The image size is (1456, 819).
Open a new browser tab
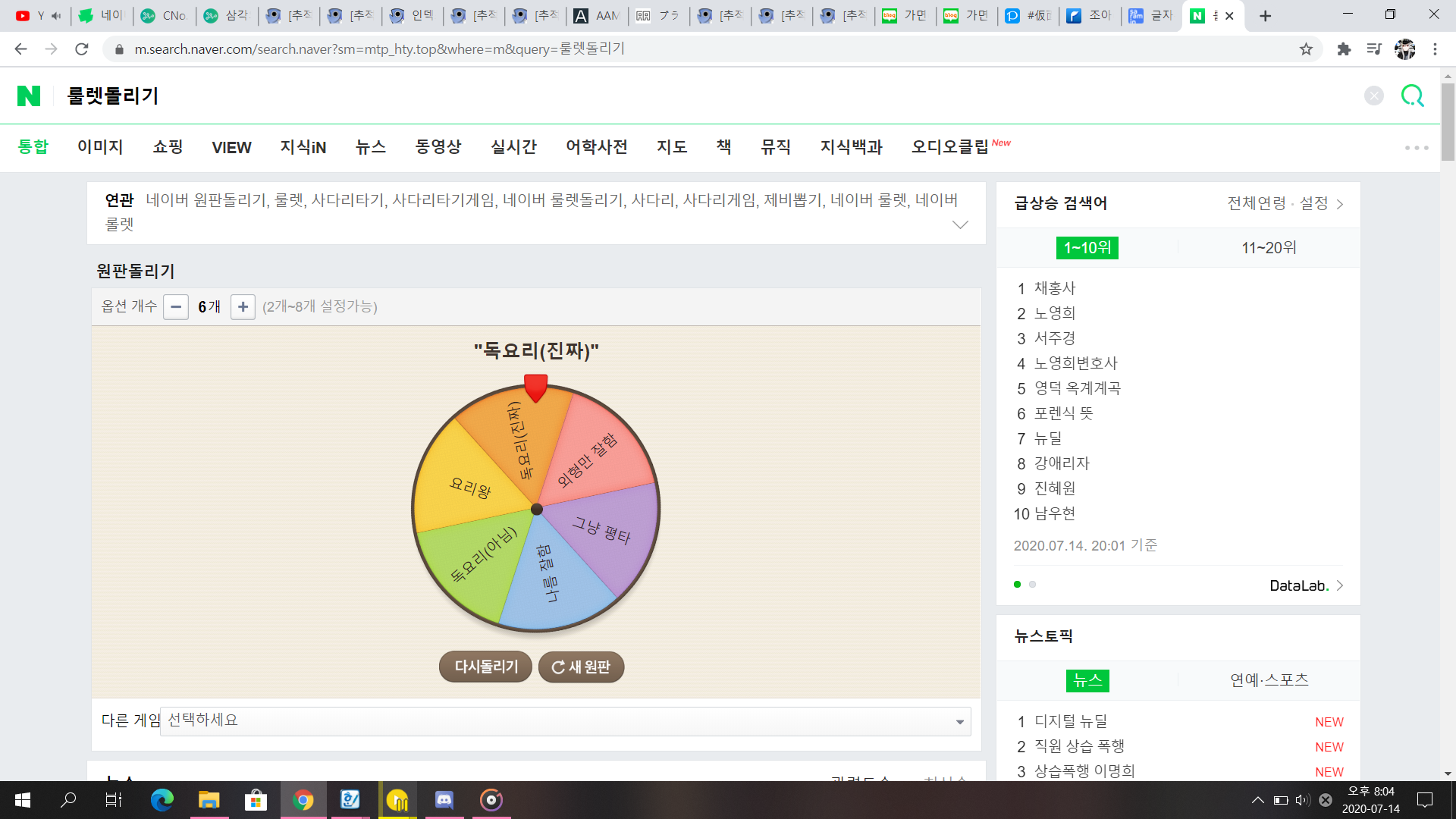1265,16
